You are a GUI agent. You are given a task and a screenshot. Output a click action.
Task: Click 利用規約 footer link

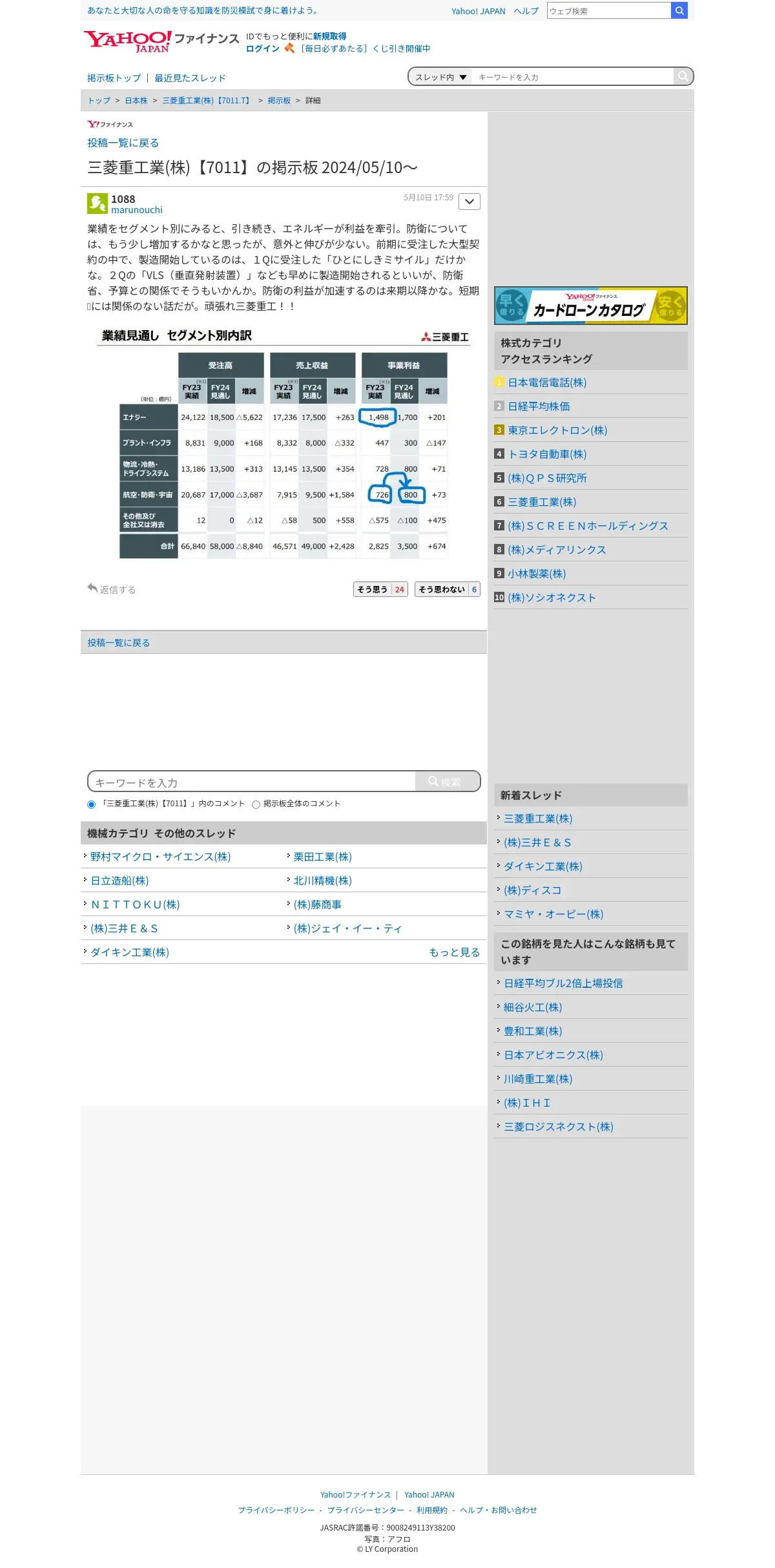432,1510
